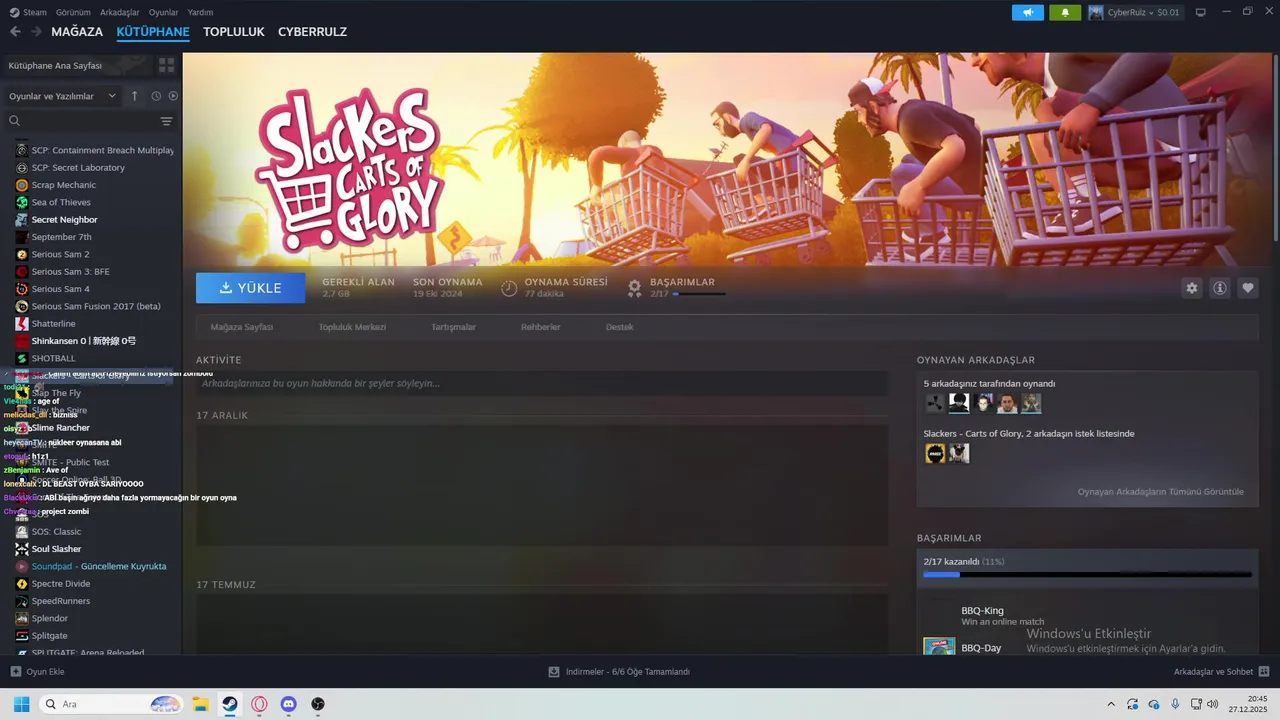The width and height of the screenshot is (1280, 720).
Task: Click the achievements gear icon
Action: [x=634, y=288]
